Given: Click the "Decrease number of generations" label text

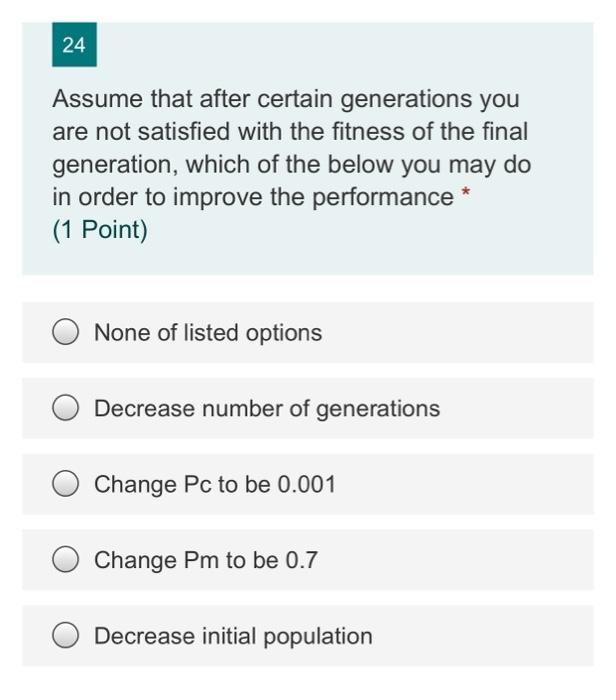Looking at the screenshot, I should coord(266,409).
